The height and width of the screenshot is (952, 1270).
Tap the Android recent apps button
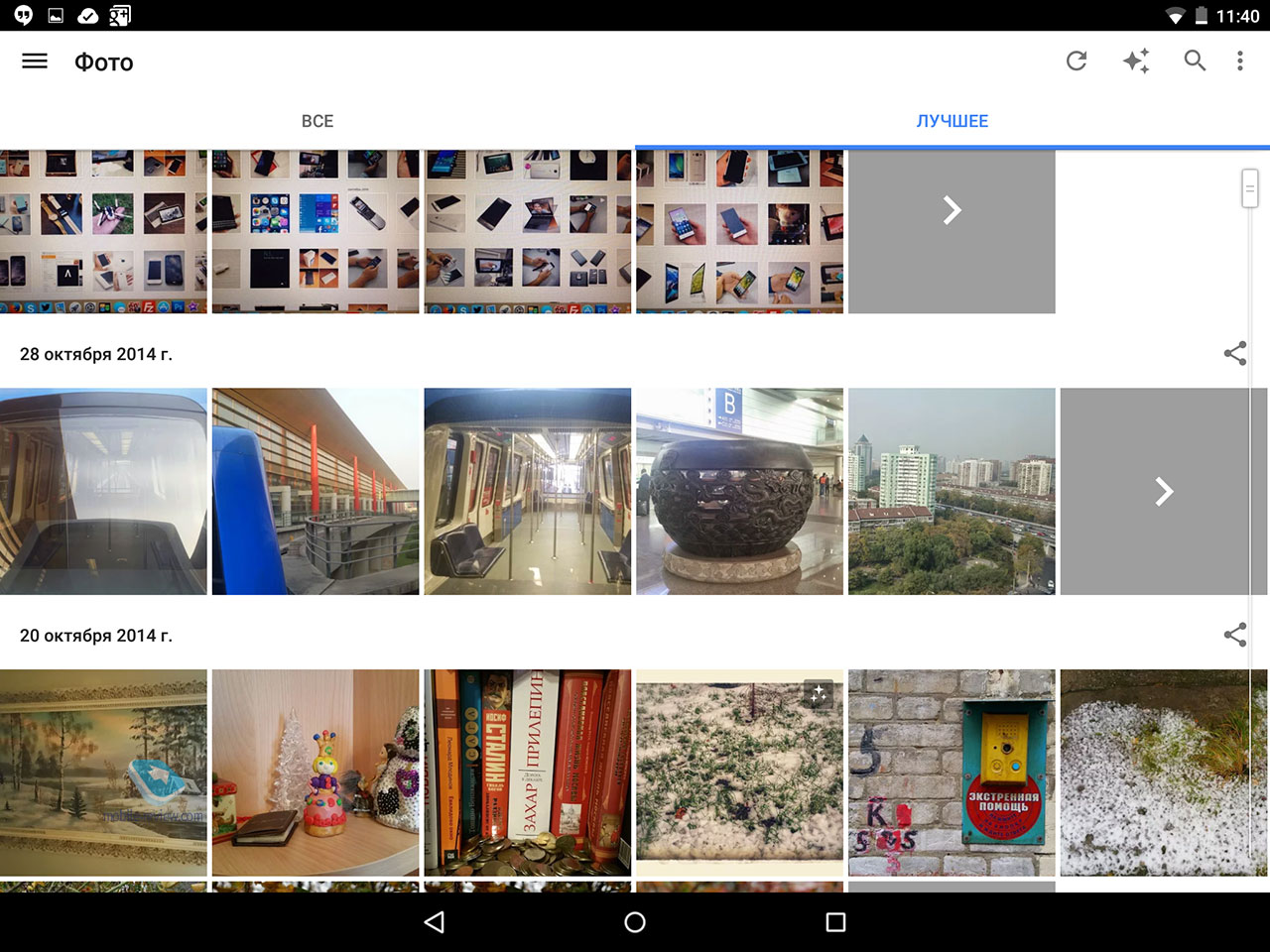(835, 922)
